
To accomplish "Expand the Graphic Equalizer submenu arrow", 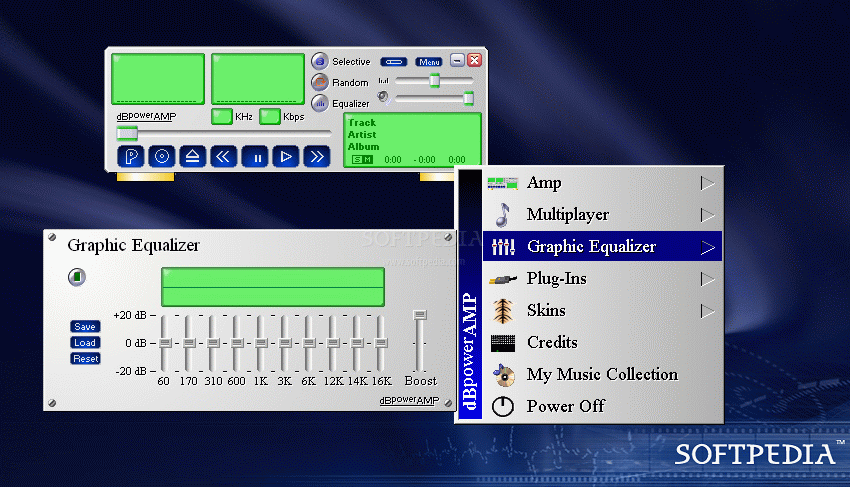I will tap(707, 247).
